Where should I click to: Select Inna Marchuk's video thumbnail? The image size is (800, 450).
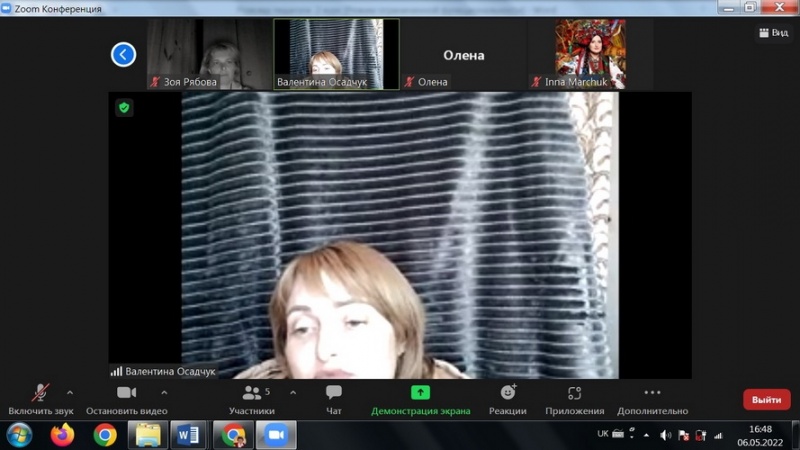591,54
